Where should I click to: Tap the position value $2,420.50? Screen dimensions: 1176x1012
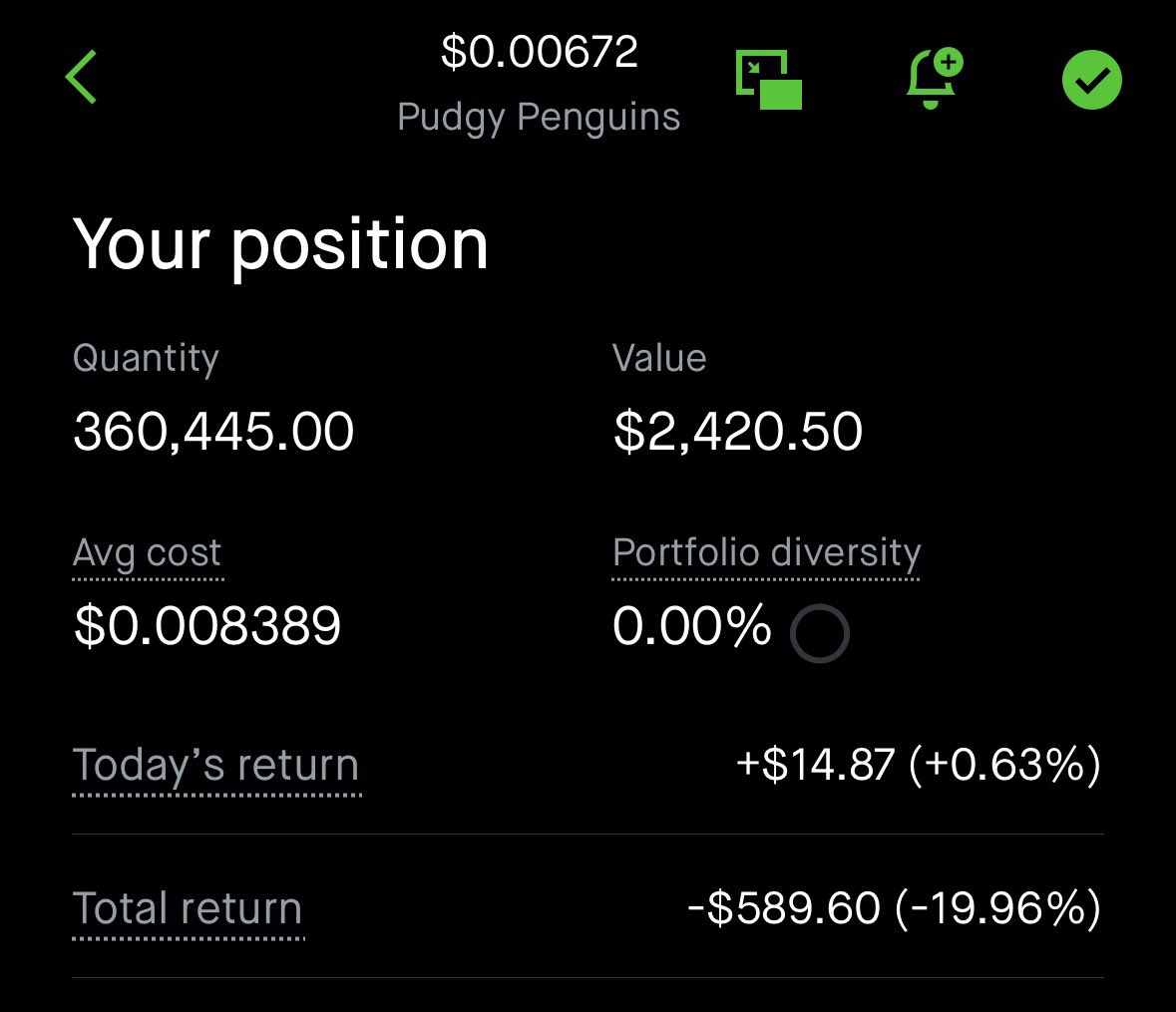[x=737, y=432]
